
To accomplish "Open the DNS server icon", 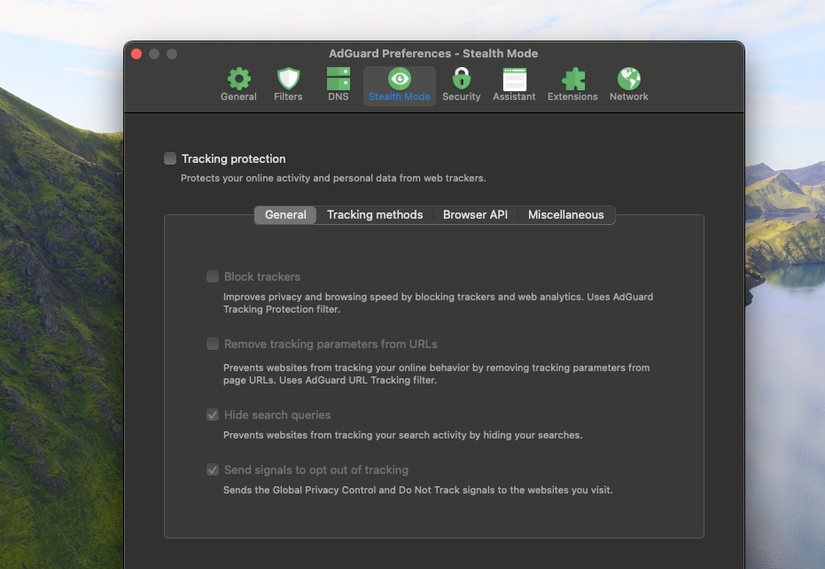I will tap(338, 79).
